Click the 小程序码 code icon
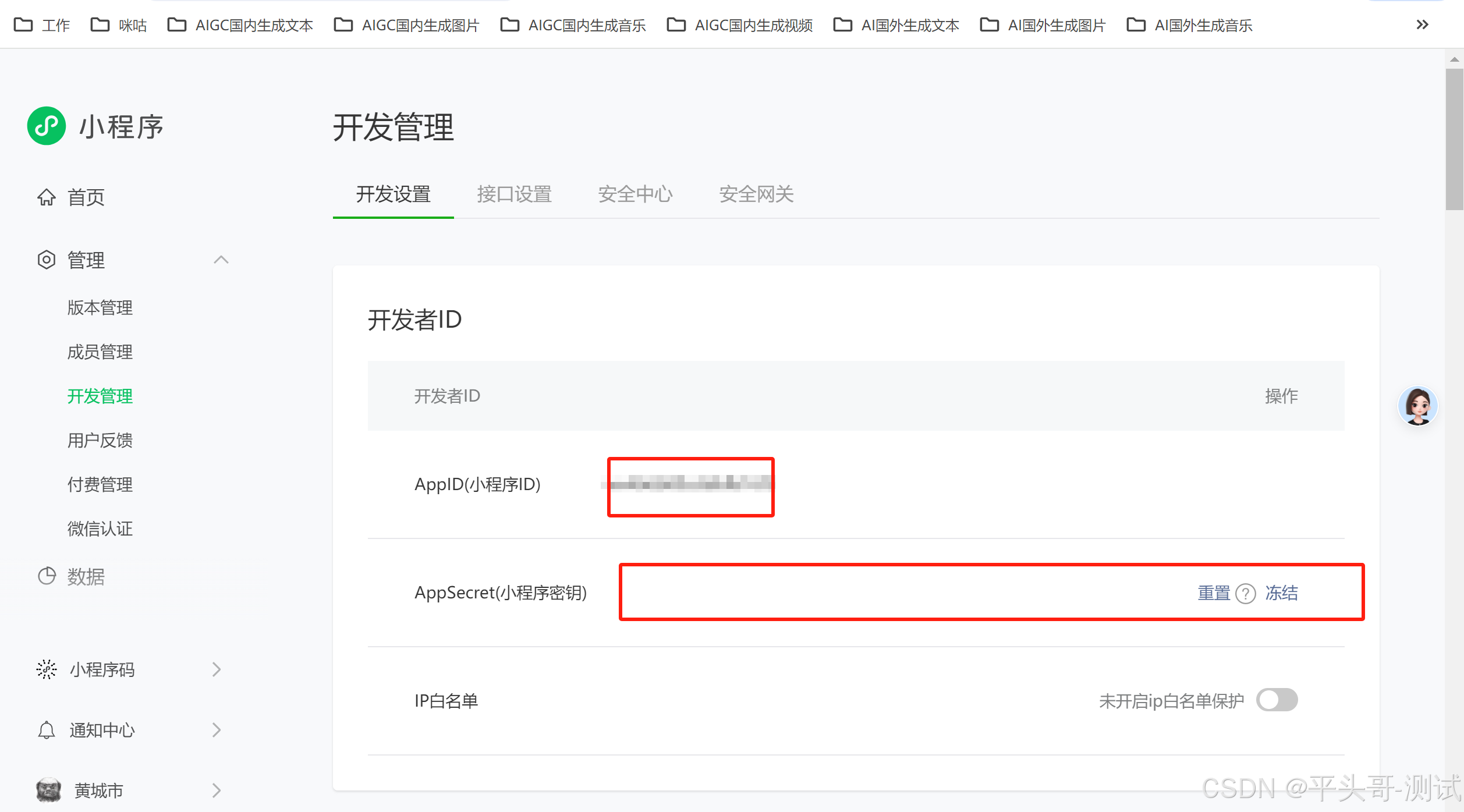This screenshot has height=812, width=1464. pyautogui.click(x=47, y=669)
